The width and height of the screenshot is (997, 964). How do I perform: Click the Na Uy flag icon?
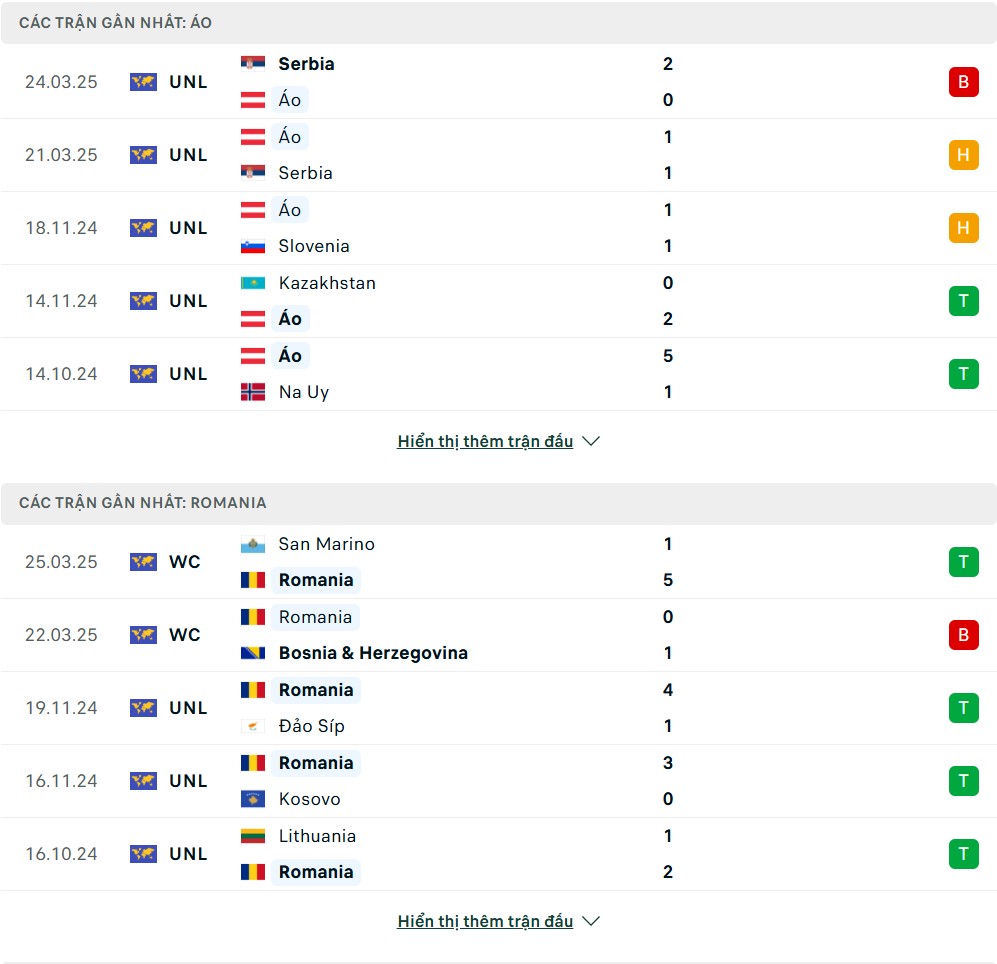coord(252,392)
